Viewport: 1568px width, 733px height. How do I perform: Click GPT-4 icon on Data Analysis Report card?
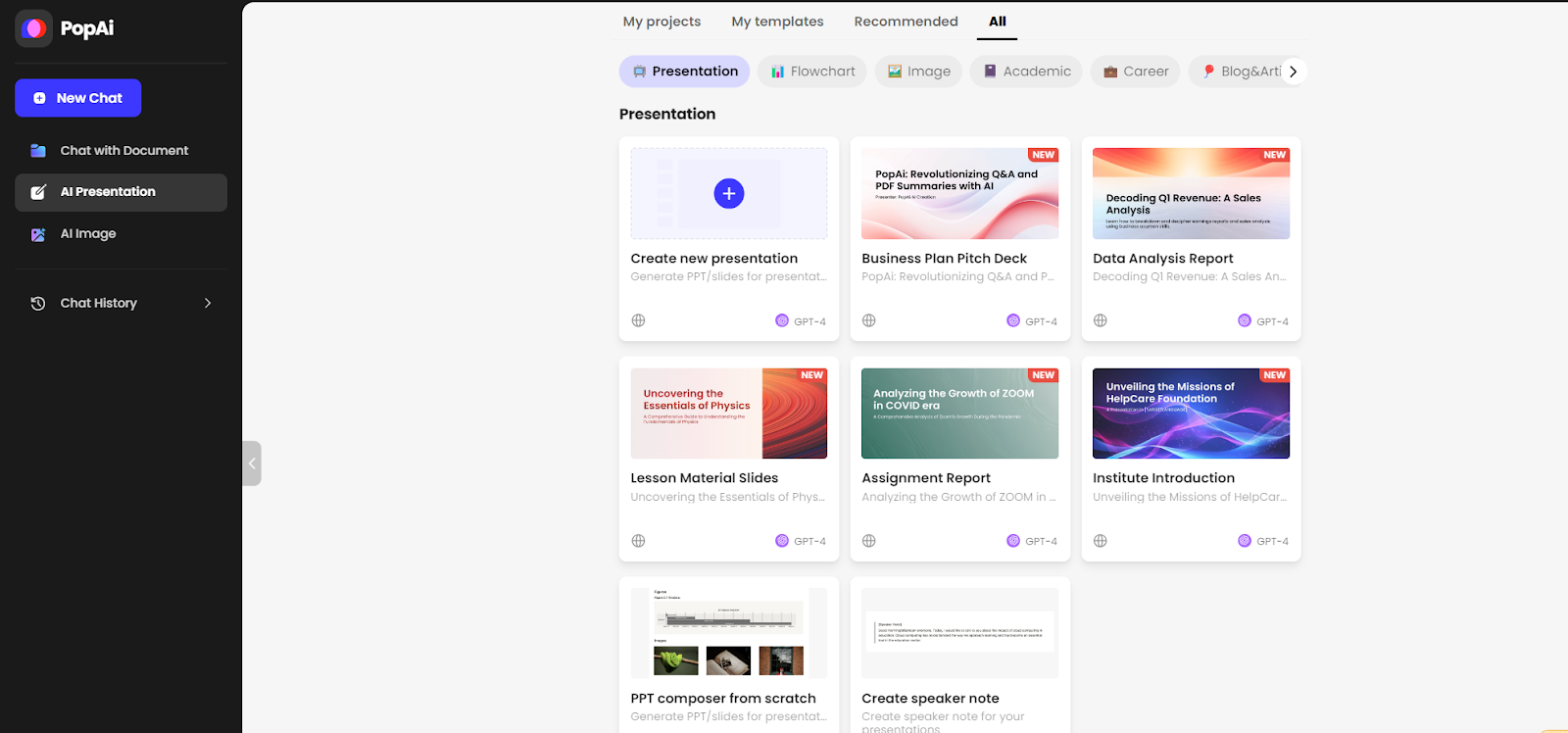tap(1245, 320)
